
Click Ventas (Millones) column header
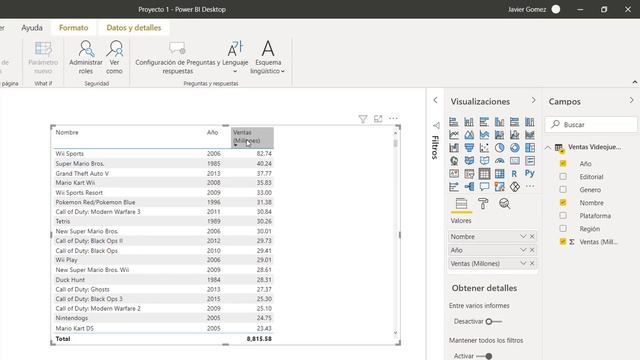[x=252, y=138]
